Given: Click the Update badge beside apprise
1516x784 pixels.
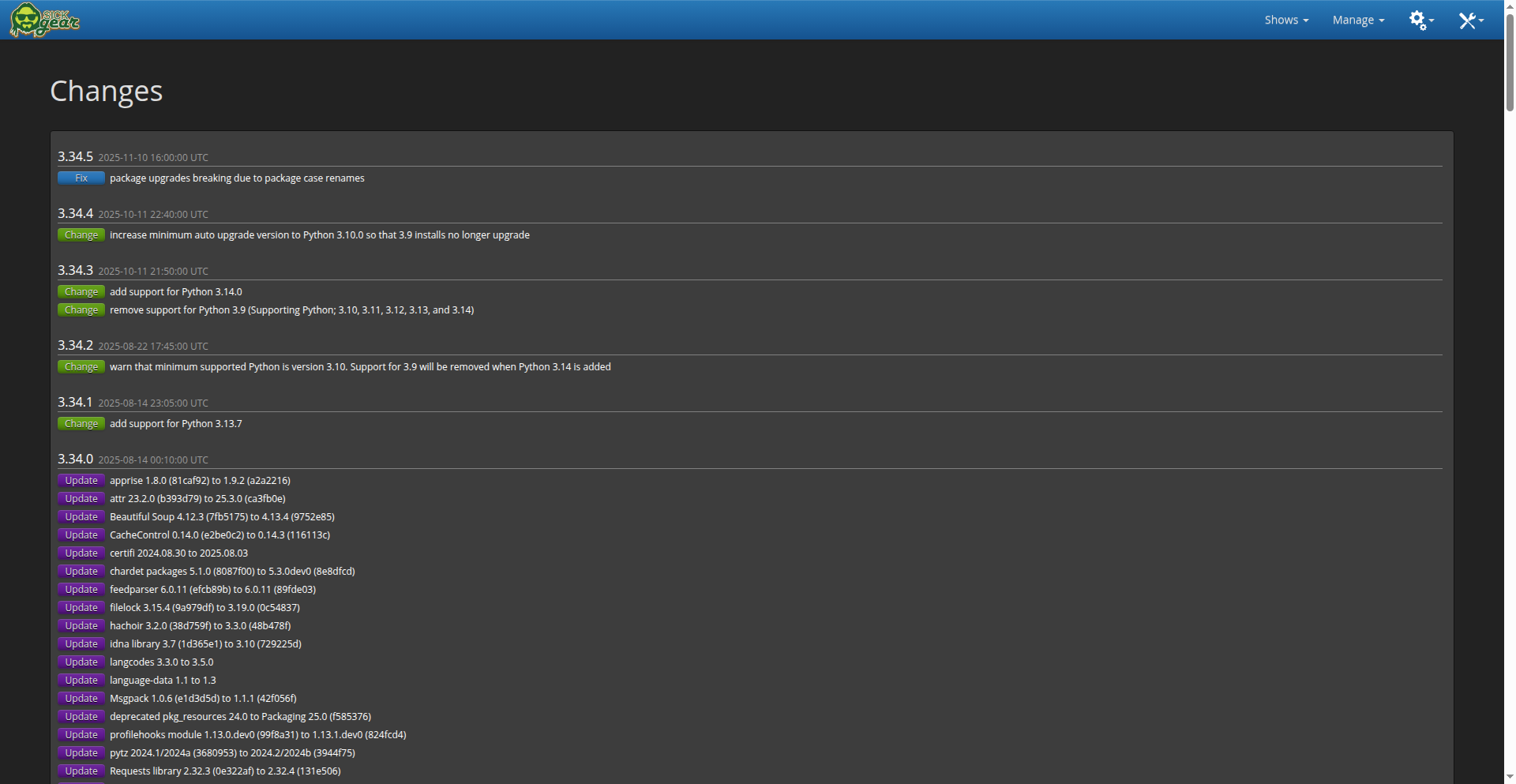Looking at the screenshot, I should click(81, 481).
